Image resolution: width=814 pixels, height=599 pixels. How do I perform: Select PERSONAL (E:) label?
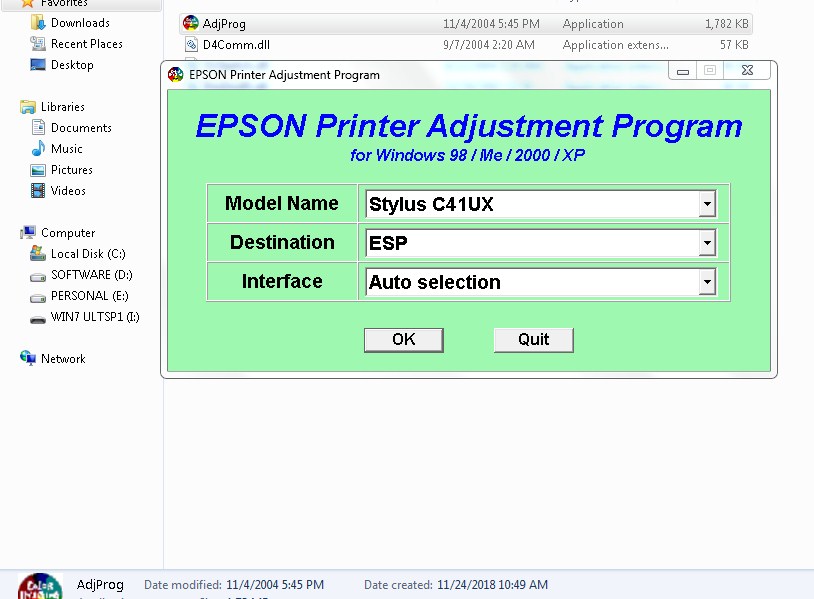point(89,296)
